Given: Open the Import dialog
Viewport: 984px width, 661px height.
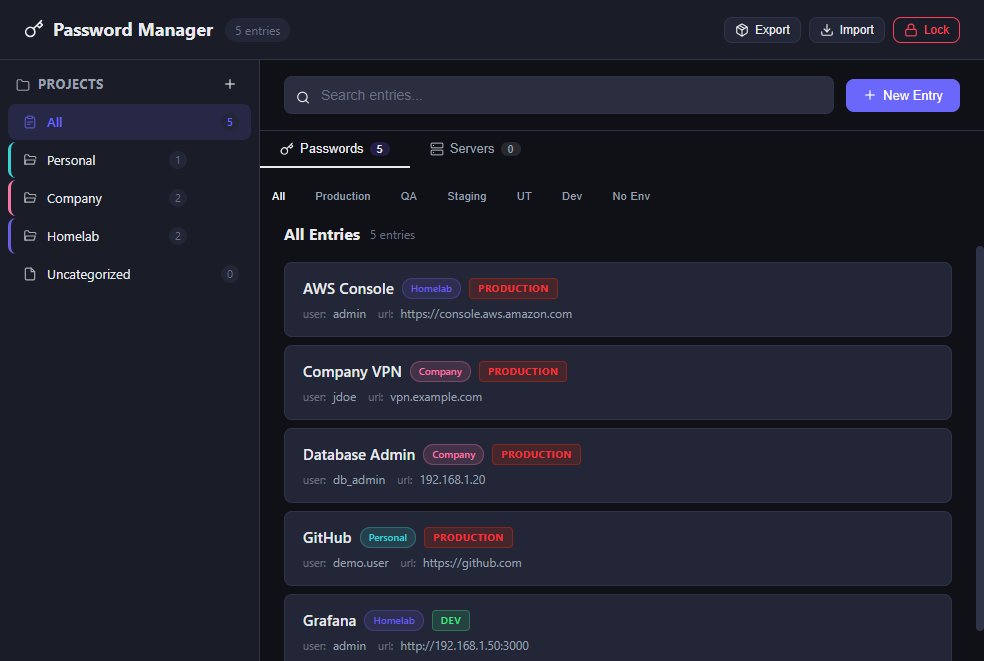Looking at the screenshot, I should (847, 30).
